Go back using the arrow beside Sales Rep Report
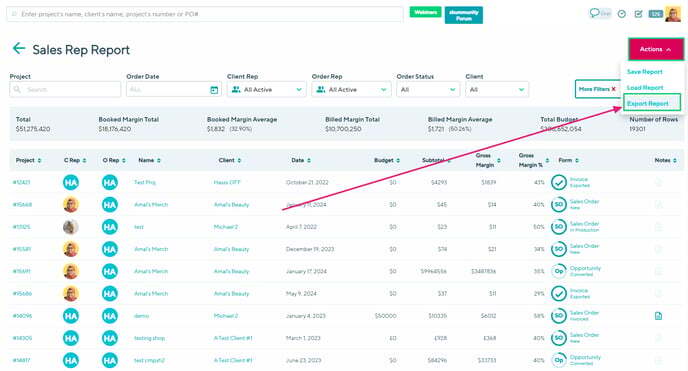The width and height of the screenshot is (688, 371). pos(19,48)
